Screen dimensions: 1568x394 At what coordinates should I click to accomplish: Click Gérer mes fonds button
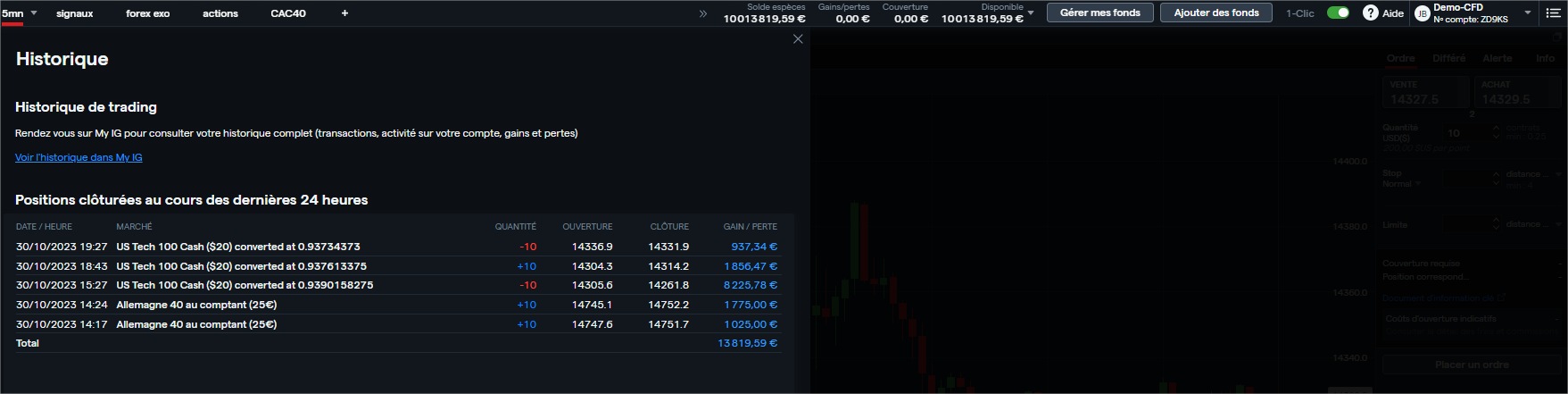click(1099, 13)
